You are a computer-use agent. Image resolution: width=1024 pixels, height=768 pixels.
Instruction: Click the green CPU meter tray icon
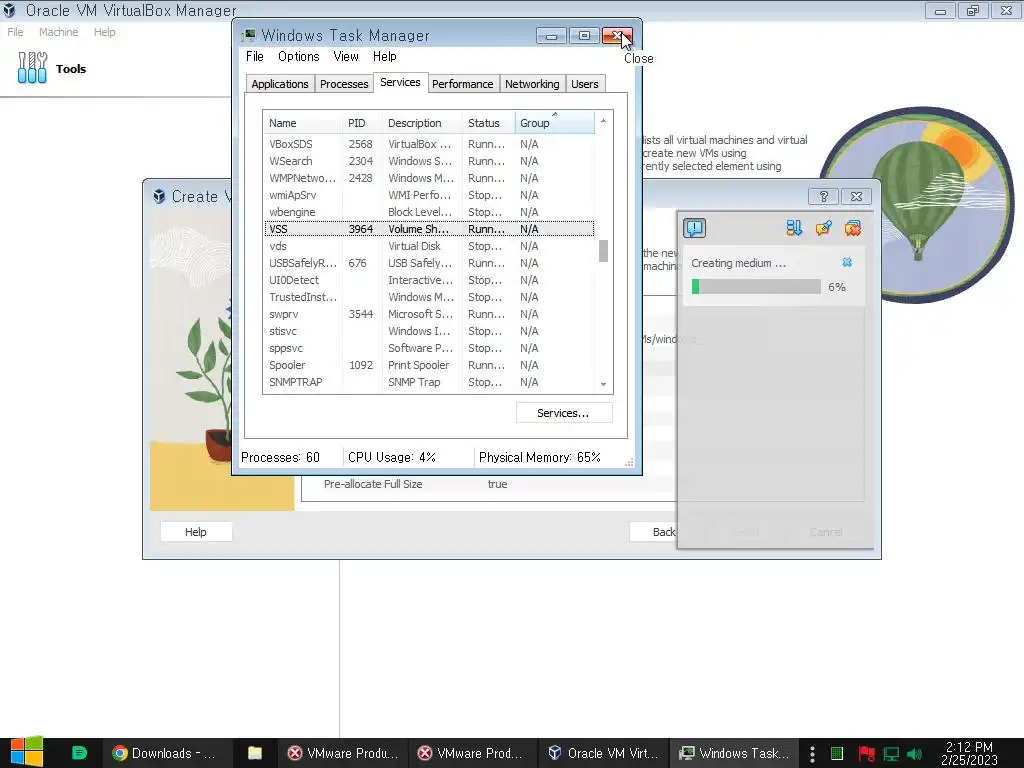(837, 754)
